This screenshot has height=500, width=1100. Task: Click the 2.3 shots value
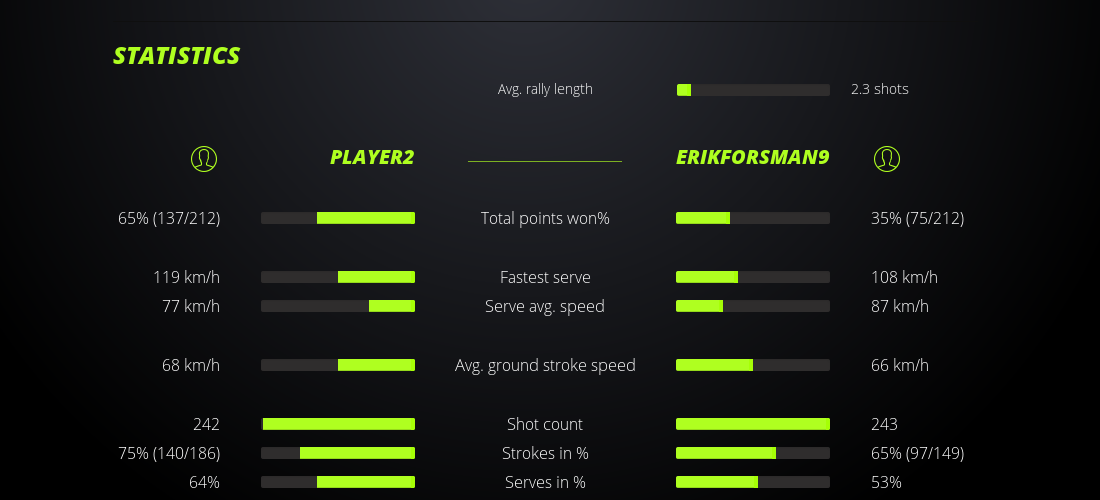880,89
